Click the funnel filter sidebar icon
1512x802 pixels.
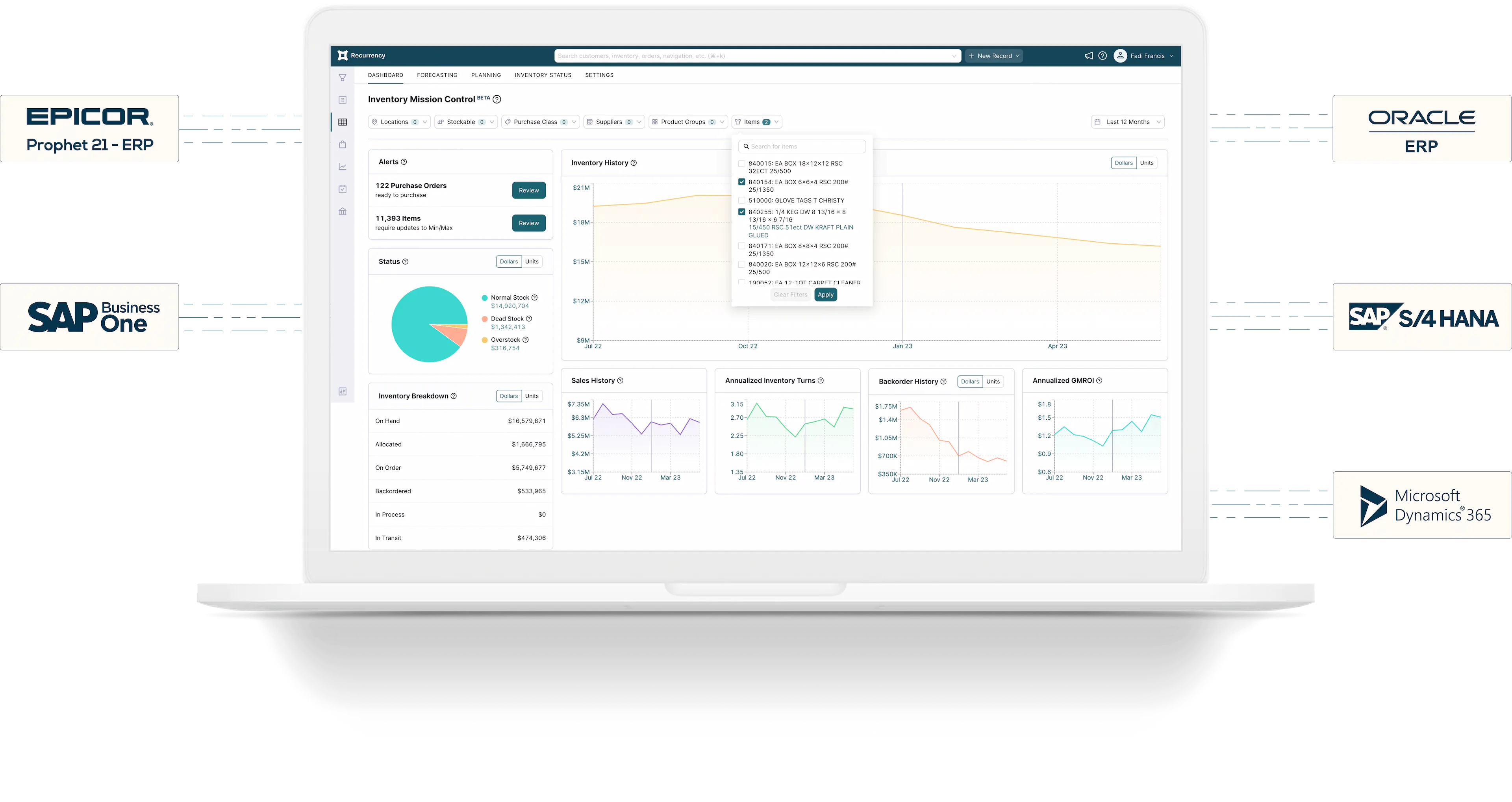tap(343, 78)
